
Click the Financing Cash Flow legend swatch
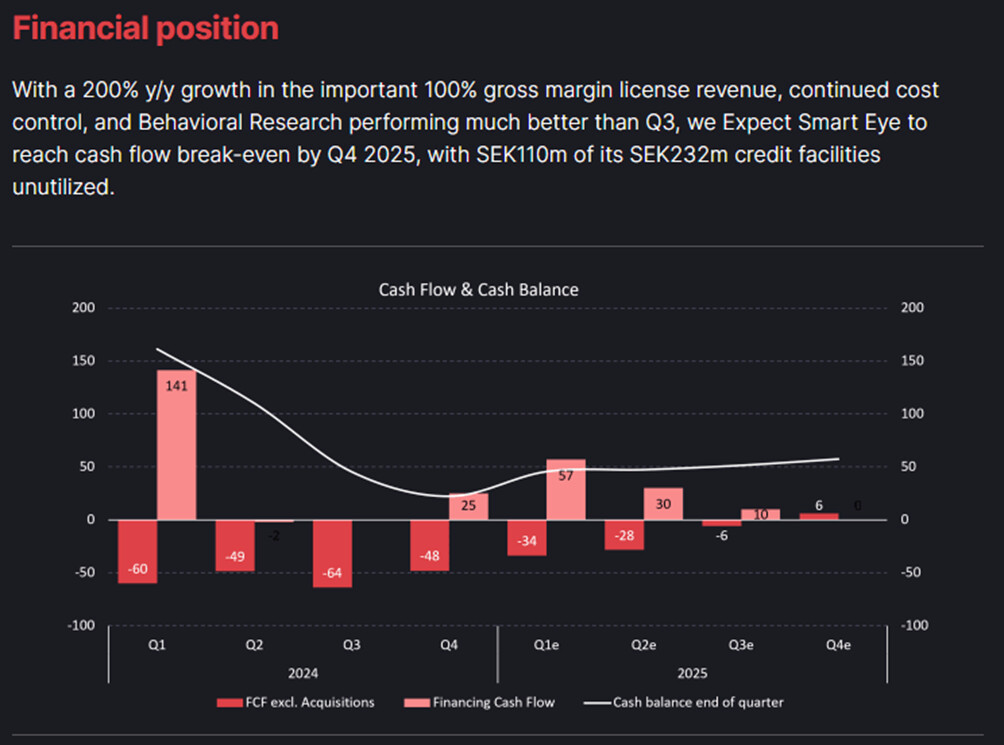tap(417, 703)
